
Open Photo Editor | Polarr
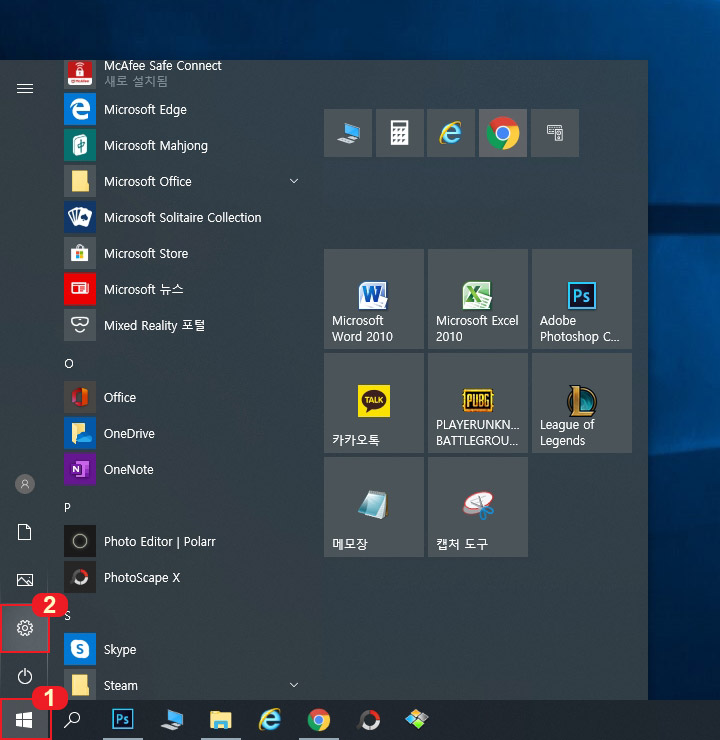click(183, 541)
